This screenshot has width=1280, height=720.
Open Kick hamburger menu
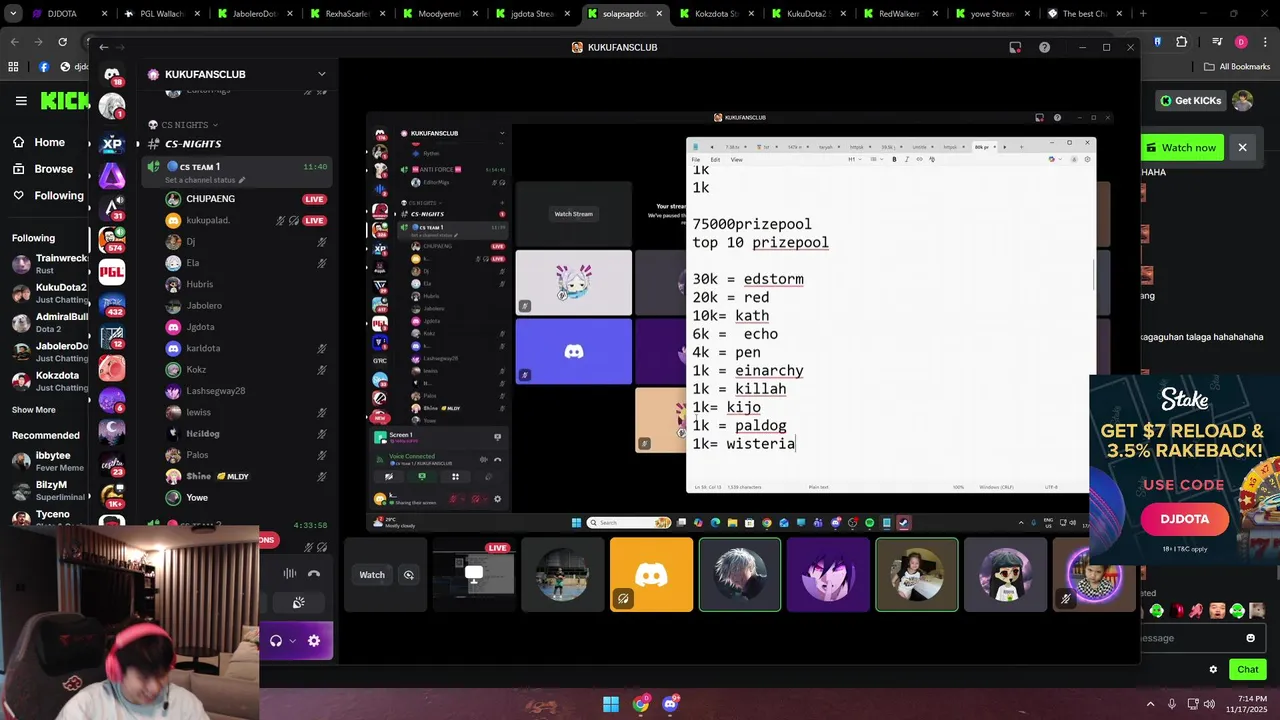21,101
